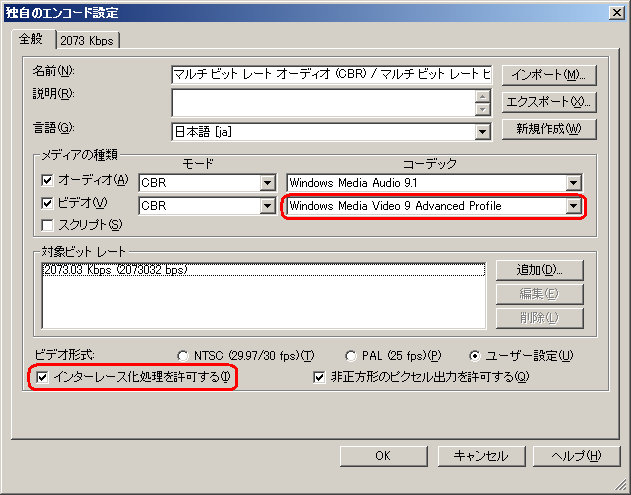Uncheck the オーディオ checkbox

point(47,180)
